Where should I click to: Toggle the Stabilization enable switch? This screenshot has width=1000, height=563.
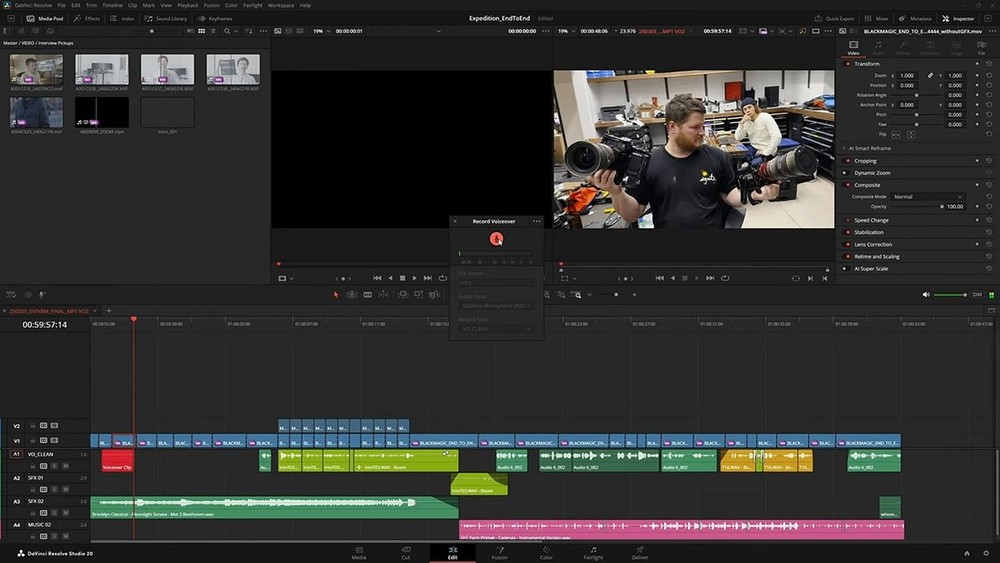click(847, 232)
